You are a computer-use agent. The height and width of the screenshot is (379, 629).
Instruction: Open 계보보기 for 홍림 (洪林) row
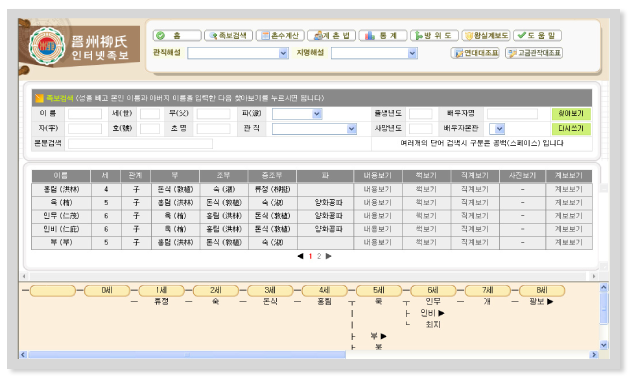coord(568,189)
